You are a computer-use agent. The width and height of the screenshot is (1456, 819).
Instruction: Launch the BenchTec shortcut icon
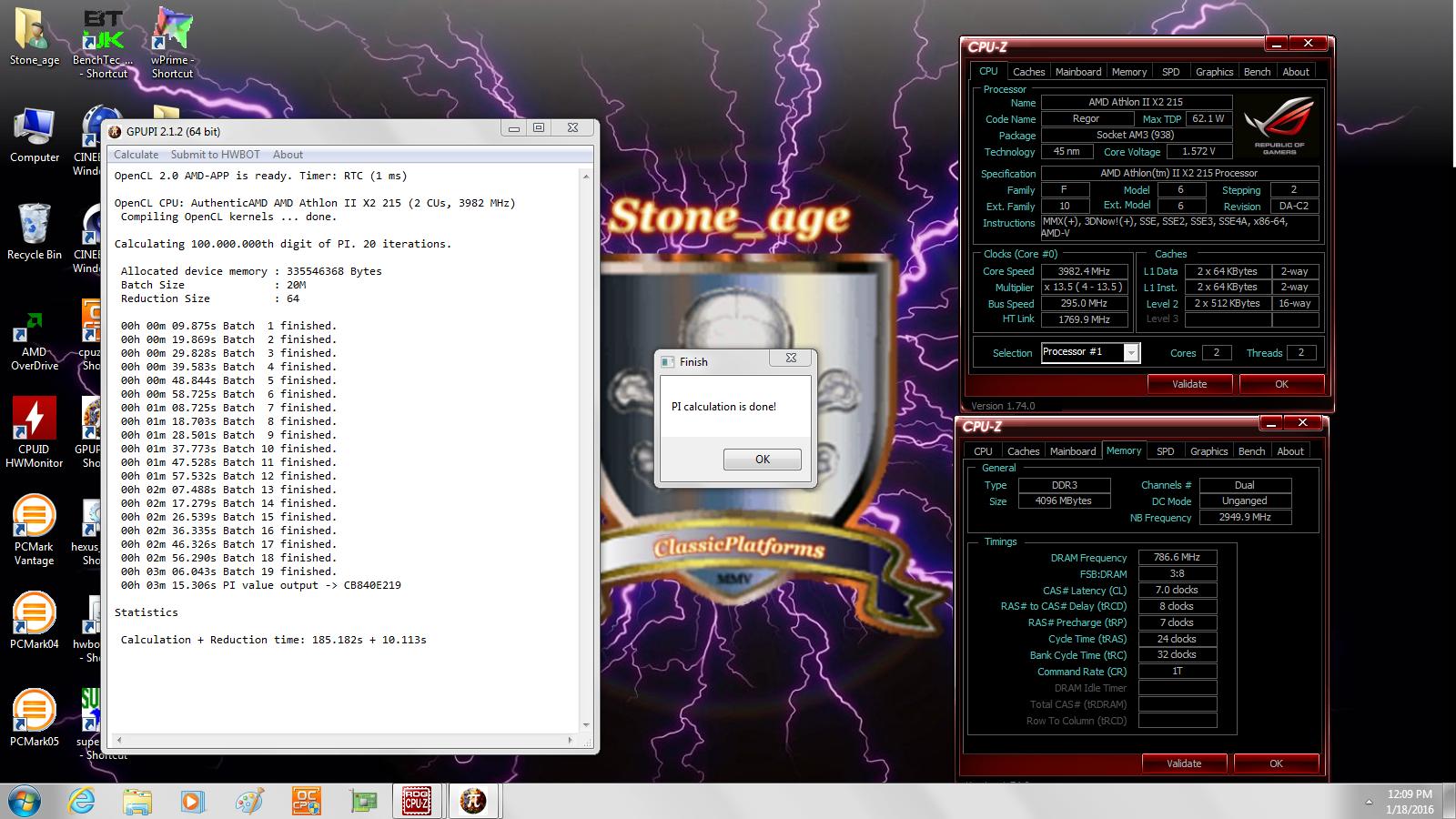click(103, 42)
